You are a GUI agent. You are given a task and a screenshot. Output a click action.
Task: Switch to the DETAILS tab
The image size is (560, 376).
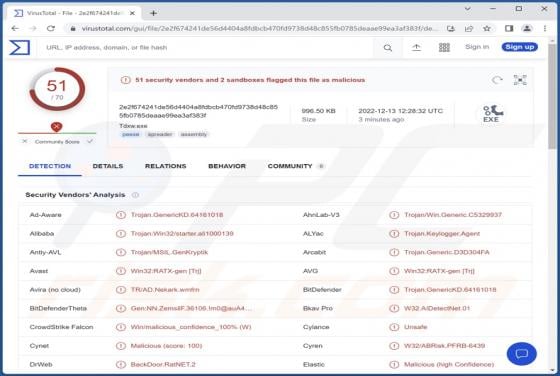[x=108, y=166]
